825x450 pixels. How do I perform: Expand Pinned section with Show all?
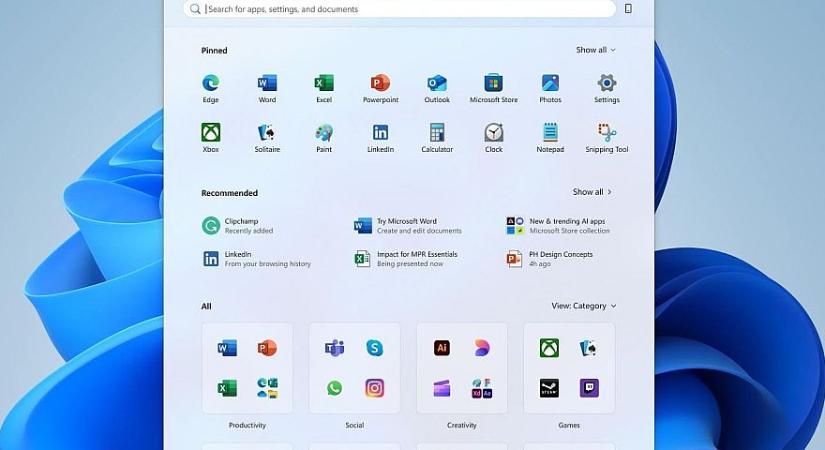tap(596, 50)
